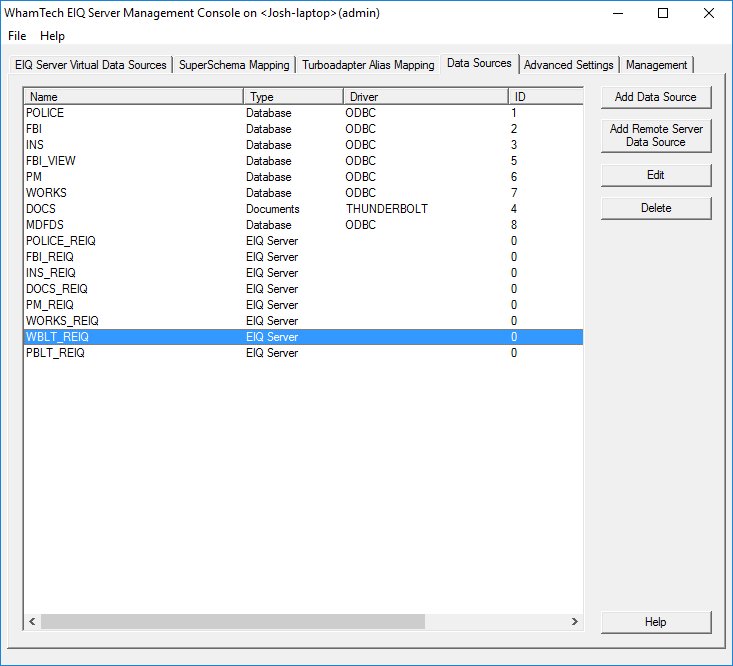The height and width of the screenshot is (666, 733).
Task: Select the FBI data source row
Action: point(303,129)
